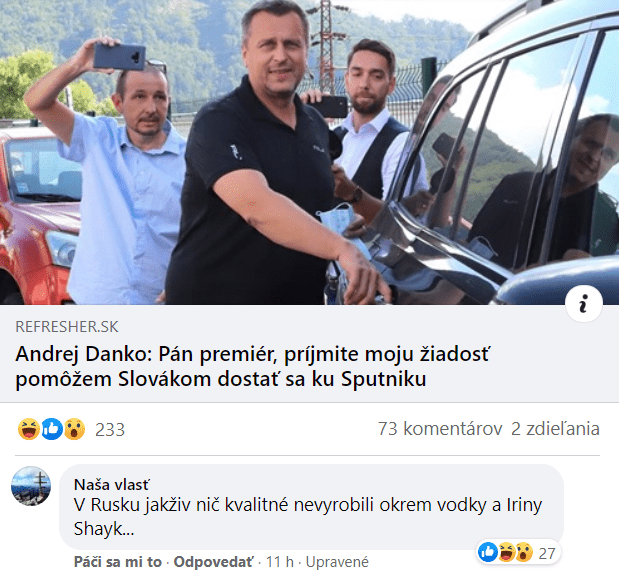
Task: Click the wow emoji on the comment reactions
Action: (523, 552)
